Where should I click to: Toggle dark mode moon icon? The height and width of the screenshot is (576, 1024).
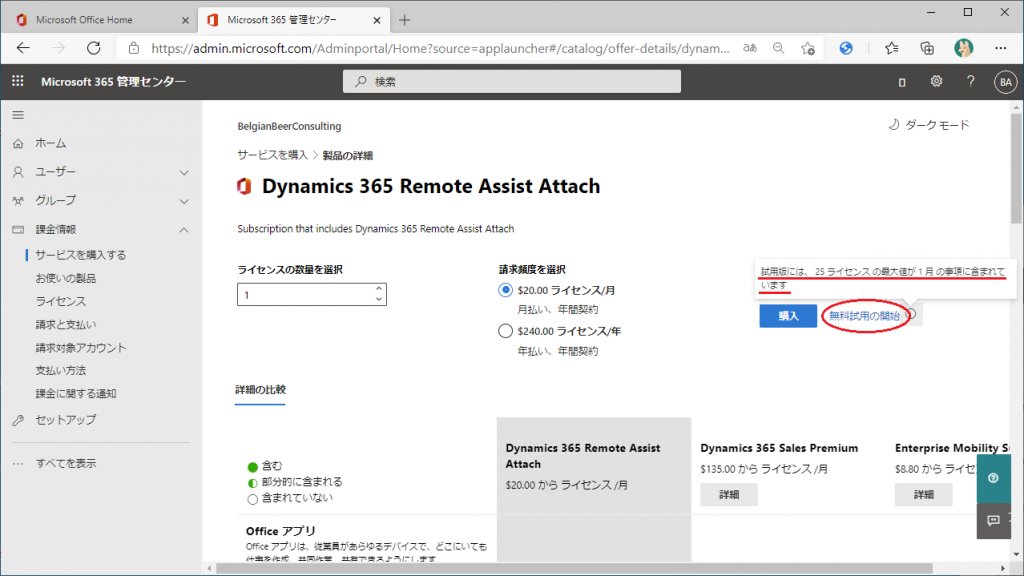[893, 125]
